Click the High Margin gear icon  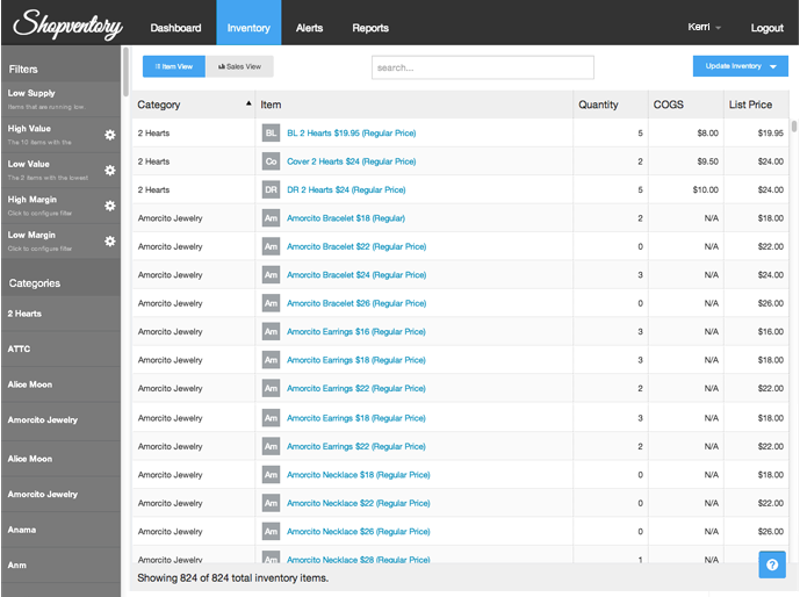tap(109, 205)
